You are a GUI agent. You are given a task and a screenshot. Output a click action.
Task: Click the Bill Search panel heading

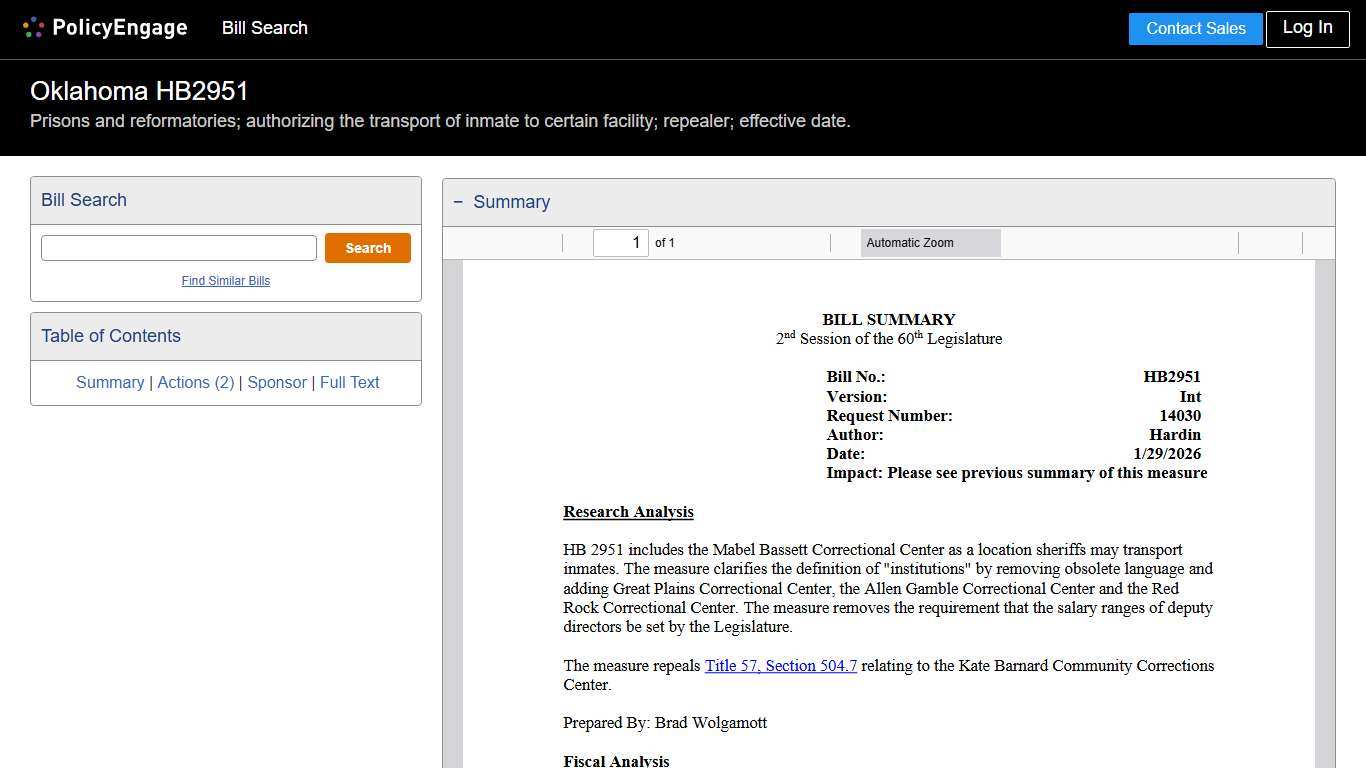[x=84, y=200]
